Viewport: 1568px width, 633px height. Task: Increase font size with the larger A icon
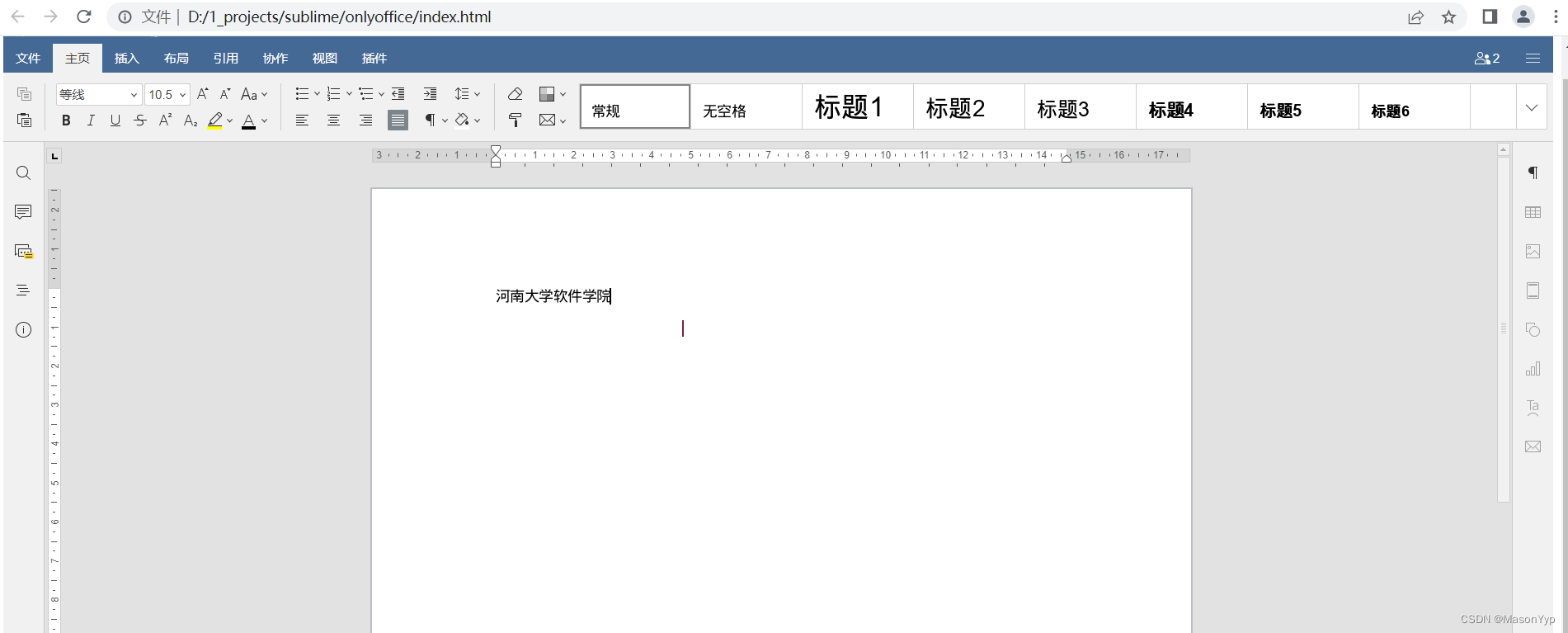(203, 94)
